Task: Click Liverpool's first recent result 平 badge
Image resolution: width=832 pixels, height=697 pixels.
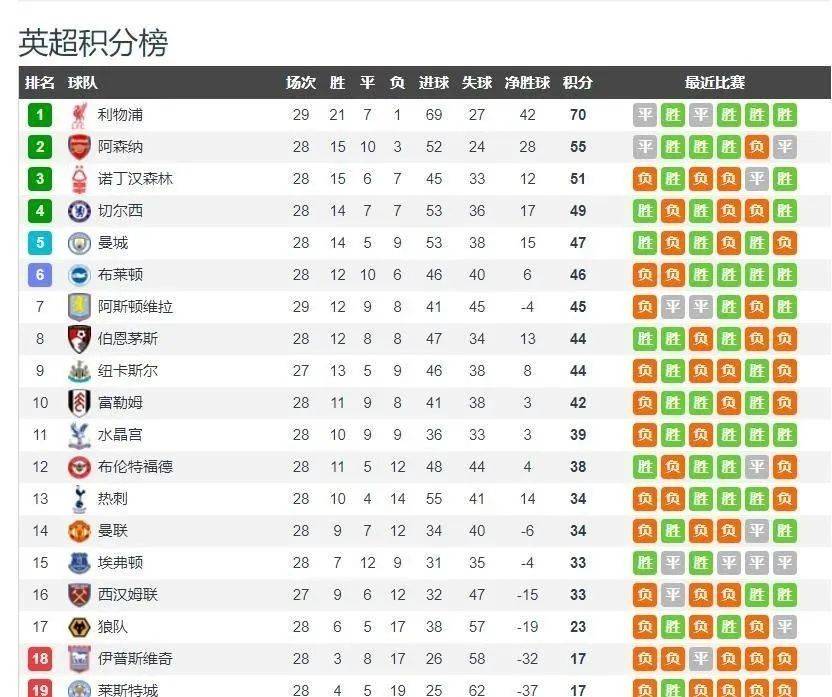Action: (645, 115)
